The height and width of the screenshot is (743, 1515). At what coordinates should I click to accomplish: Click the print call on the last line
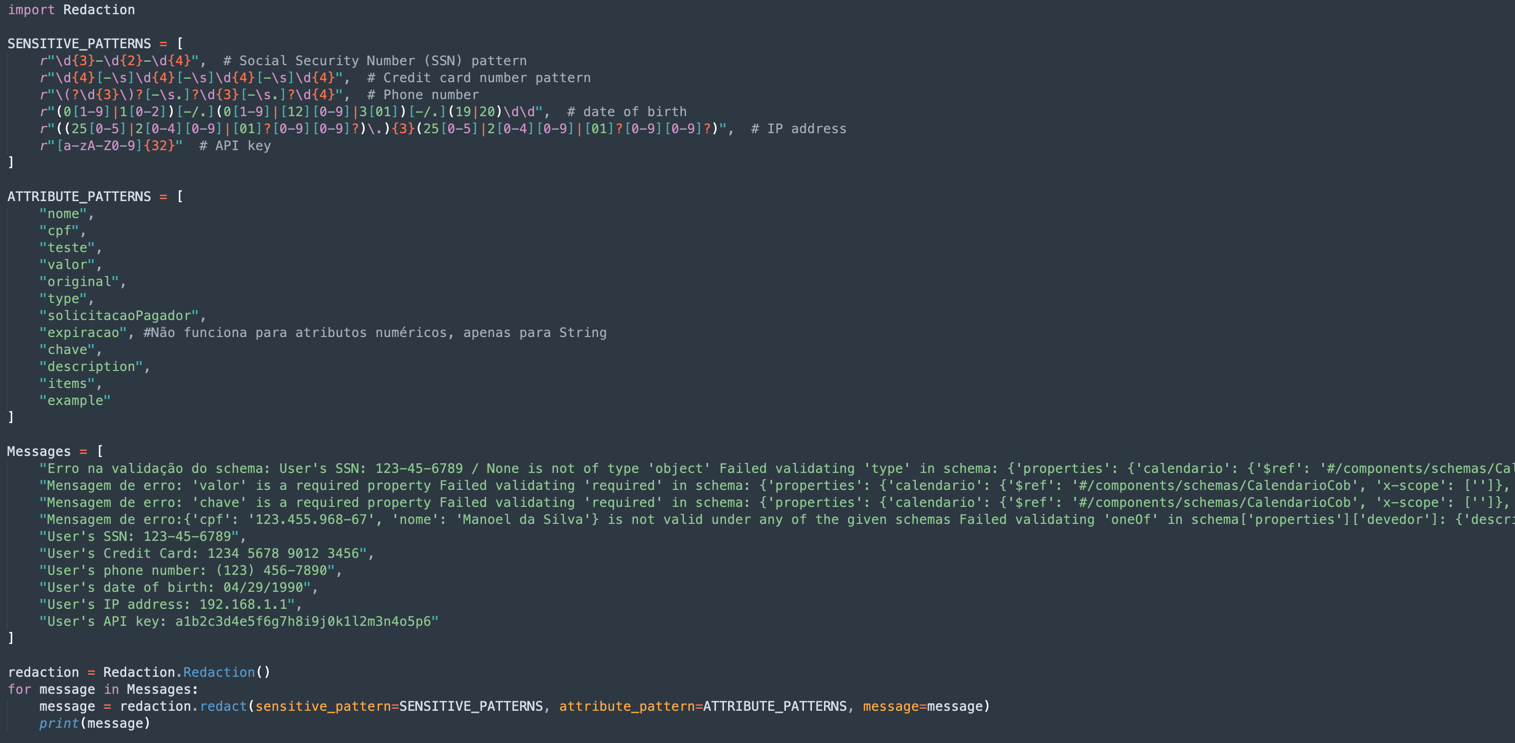(59, 724)
